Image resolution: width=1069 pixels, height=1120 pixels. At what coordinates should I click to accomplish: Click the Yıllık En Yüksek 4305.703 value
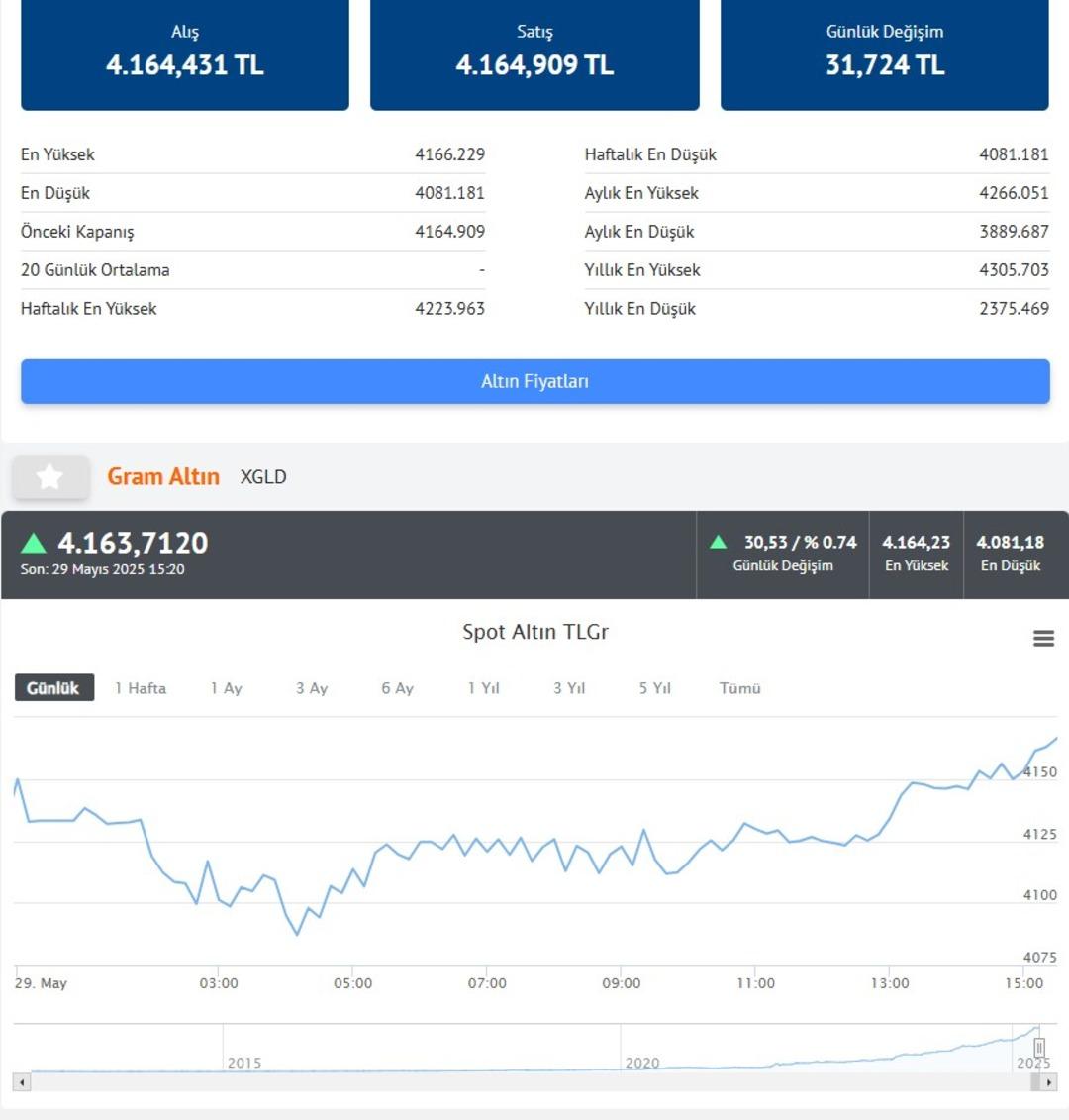[1014, 270]
